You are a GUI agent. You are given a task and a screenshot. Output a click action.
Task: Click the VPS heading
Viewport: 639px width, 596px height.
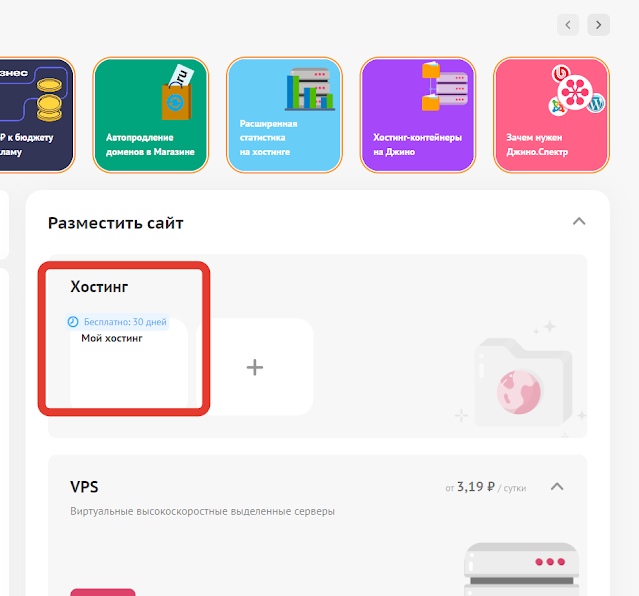tap(84, 487)
